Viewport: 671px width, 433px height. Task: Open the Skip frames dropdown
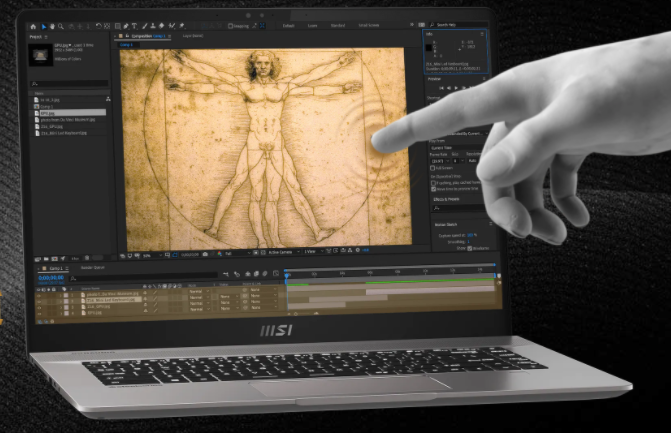click(x=458, y=161)
